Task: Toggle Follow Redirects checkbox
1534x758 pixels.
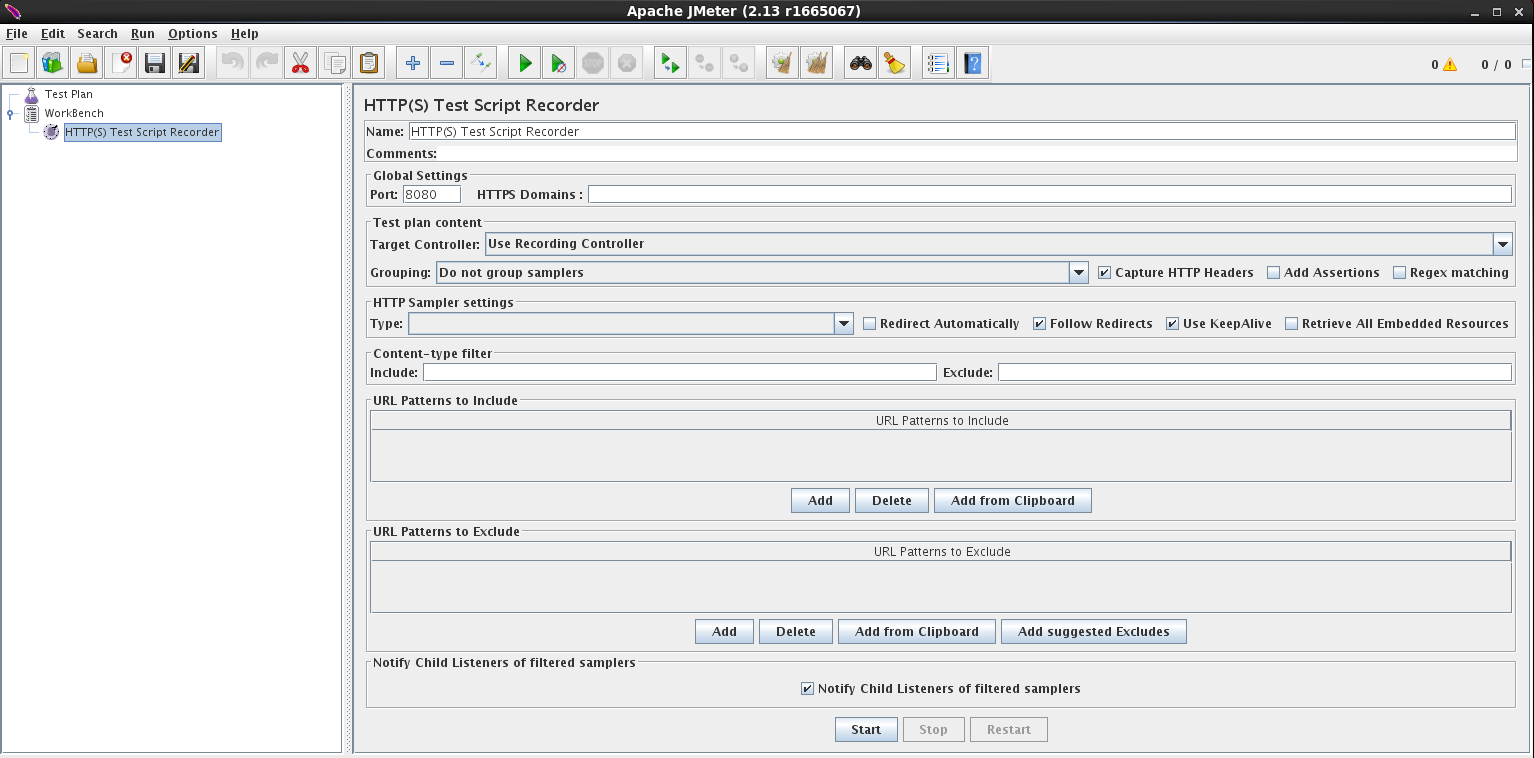Action: [x=1040, y=323]
